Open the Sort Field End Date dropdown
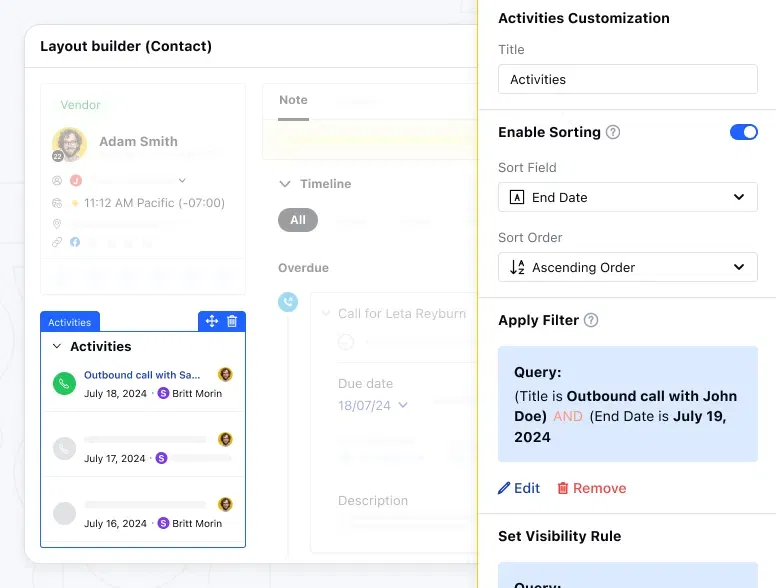 tap(628, 197)
